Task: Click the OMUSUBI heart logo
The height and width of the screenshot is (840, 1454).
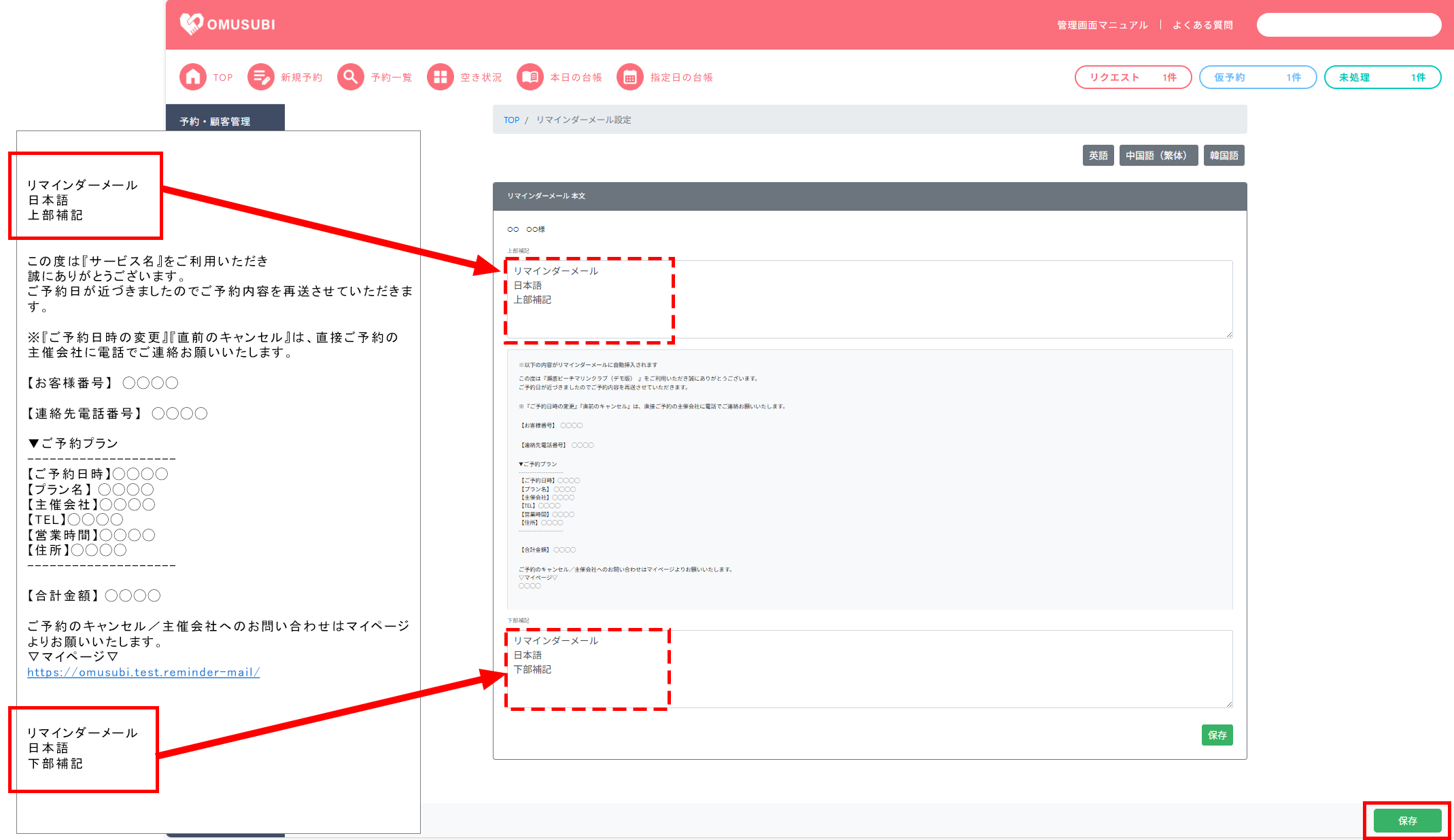Action: 192,24
